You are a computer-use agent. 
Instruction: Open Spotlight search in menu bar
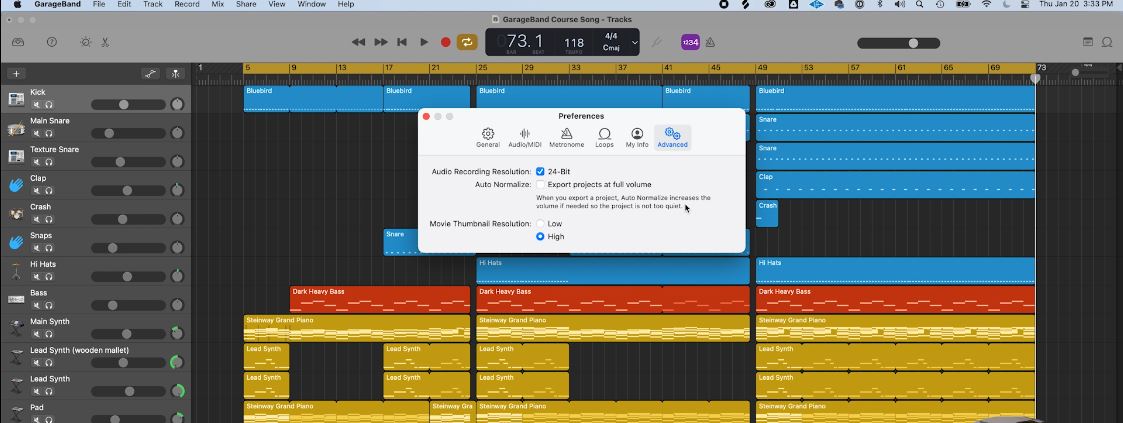(x=919, y=4)
